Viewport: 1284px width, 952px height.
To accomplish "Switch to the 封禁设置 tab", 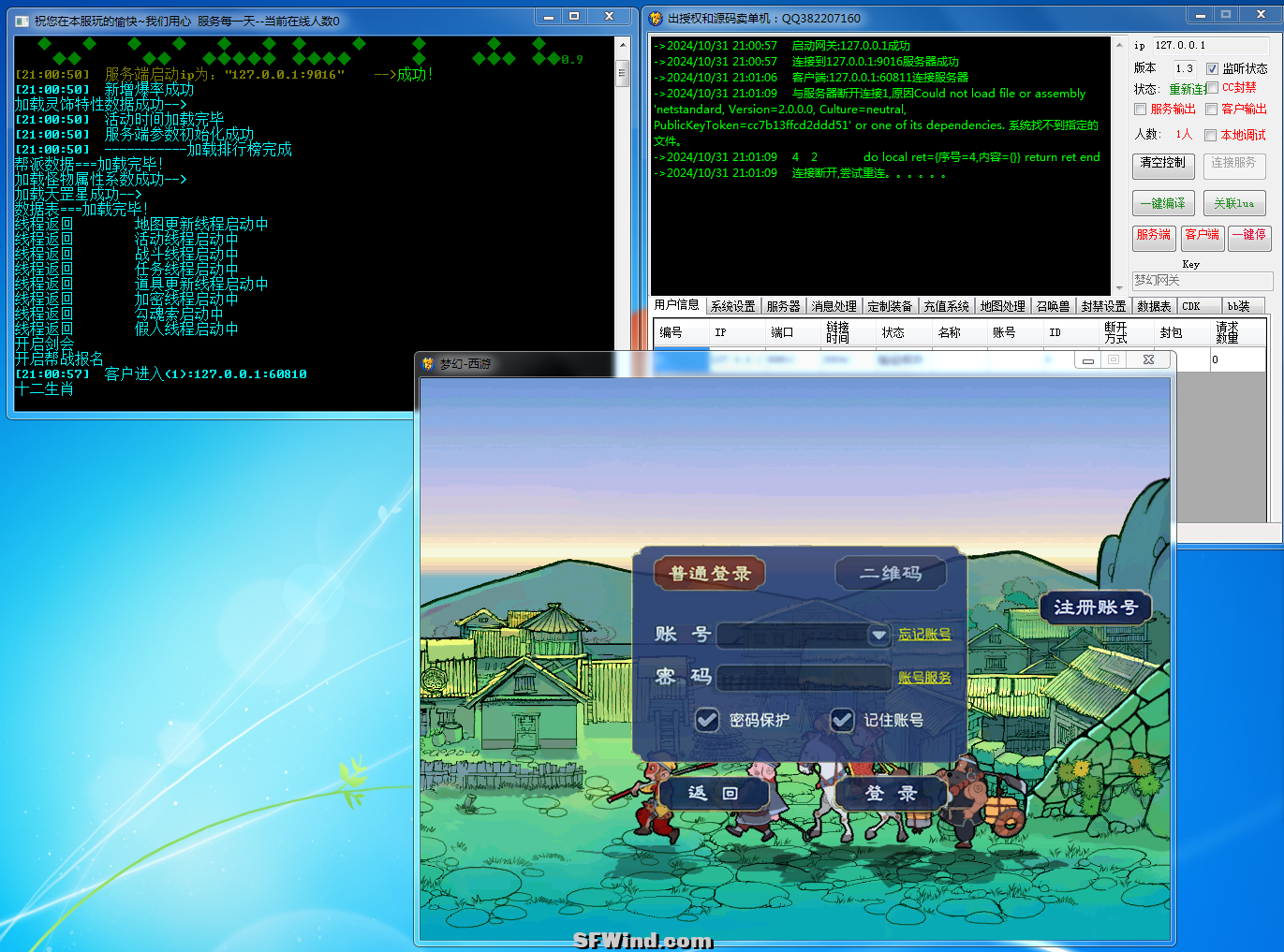I will click(1103, 306).
